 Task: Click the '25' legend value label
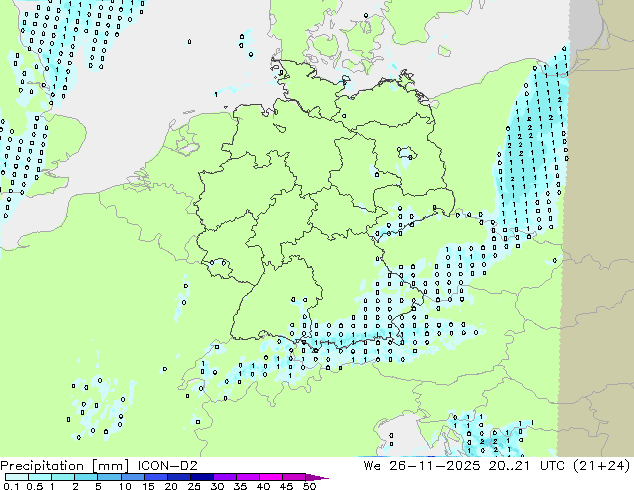(194, 486)
